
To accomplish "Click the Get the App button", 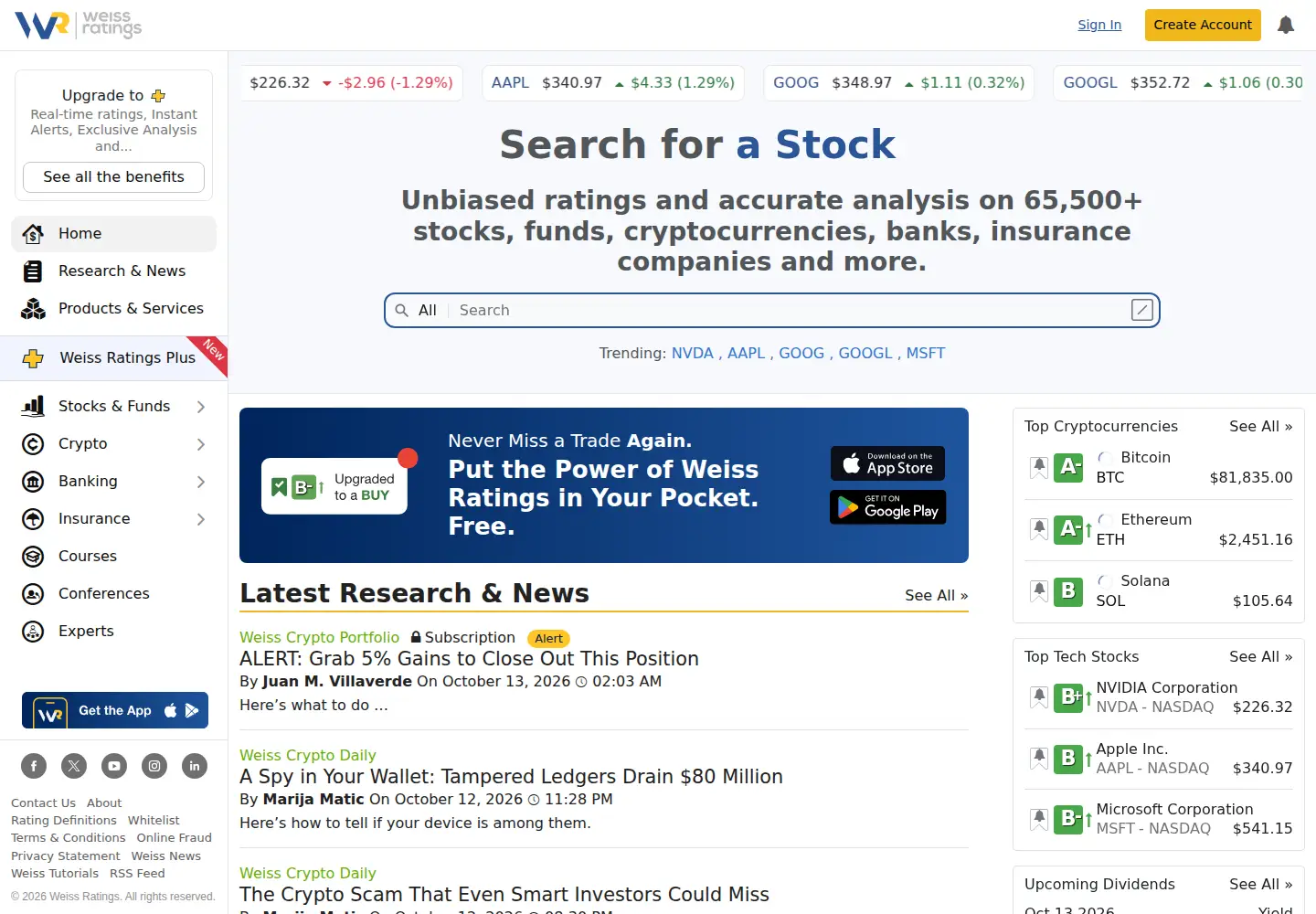I will 115,710.
